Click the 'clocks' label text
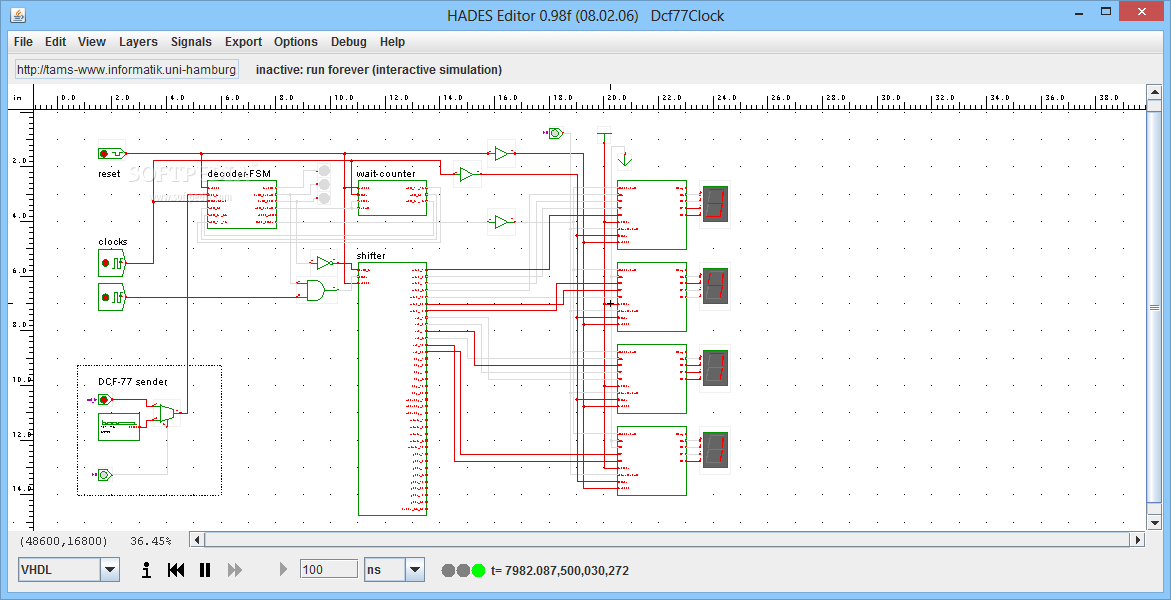 [x=113, y=241]
